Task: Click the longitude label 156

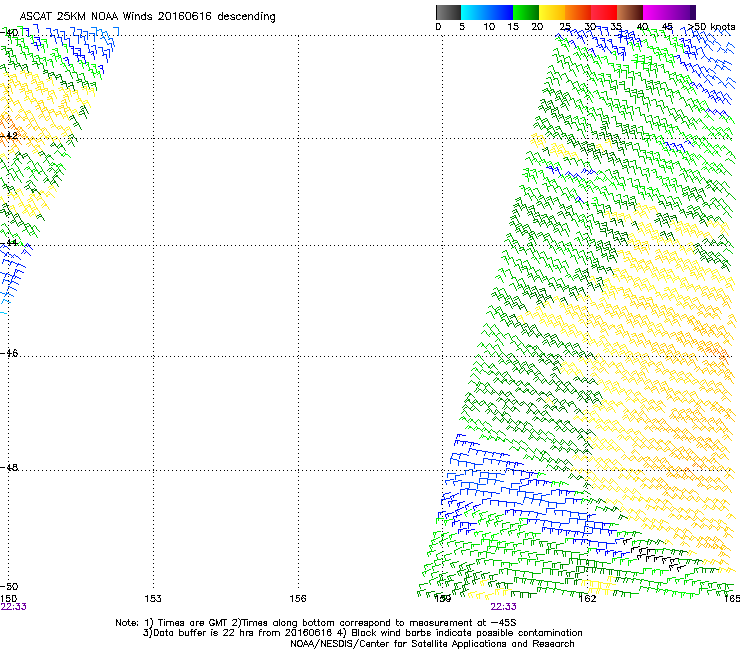Action: (298, 599)
